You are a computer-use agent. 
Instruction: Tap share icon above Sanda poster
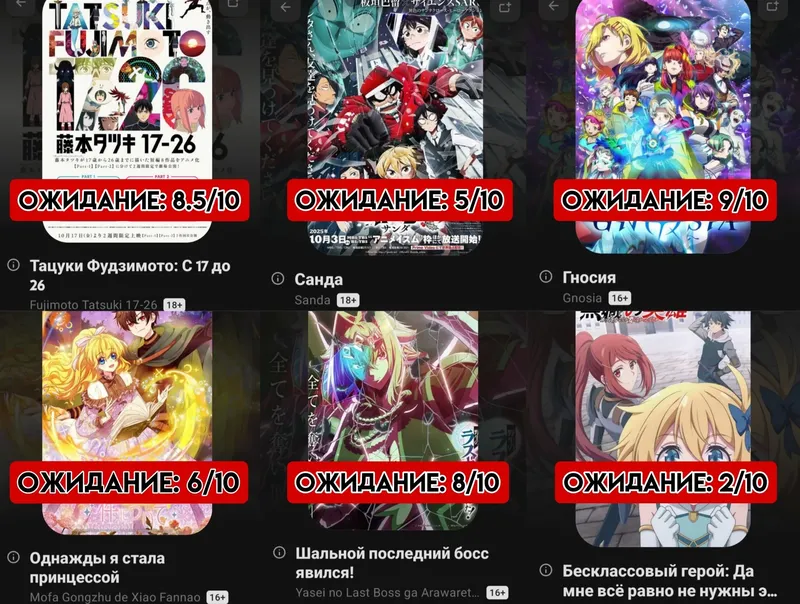tap(505, 7)
